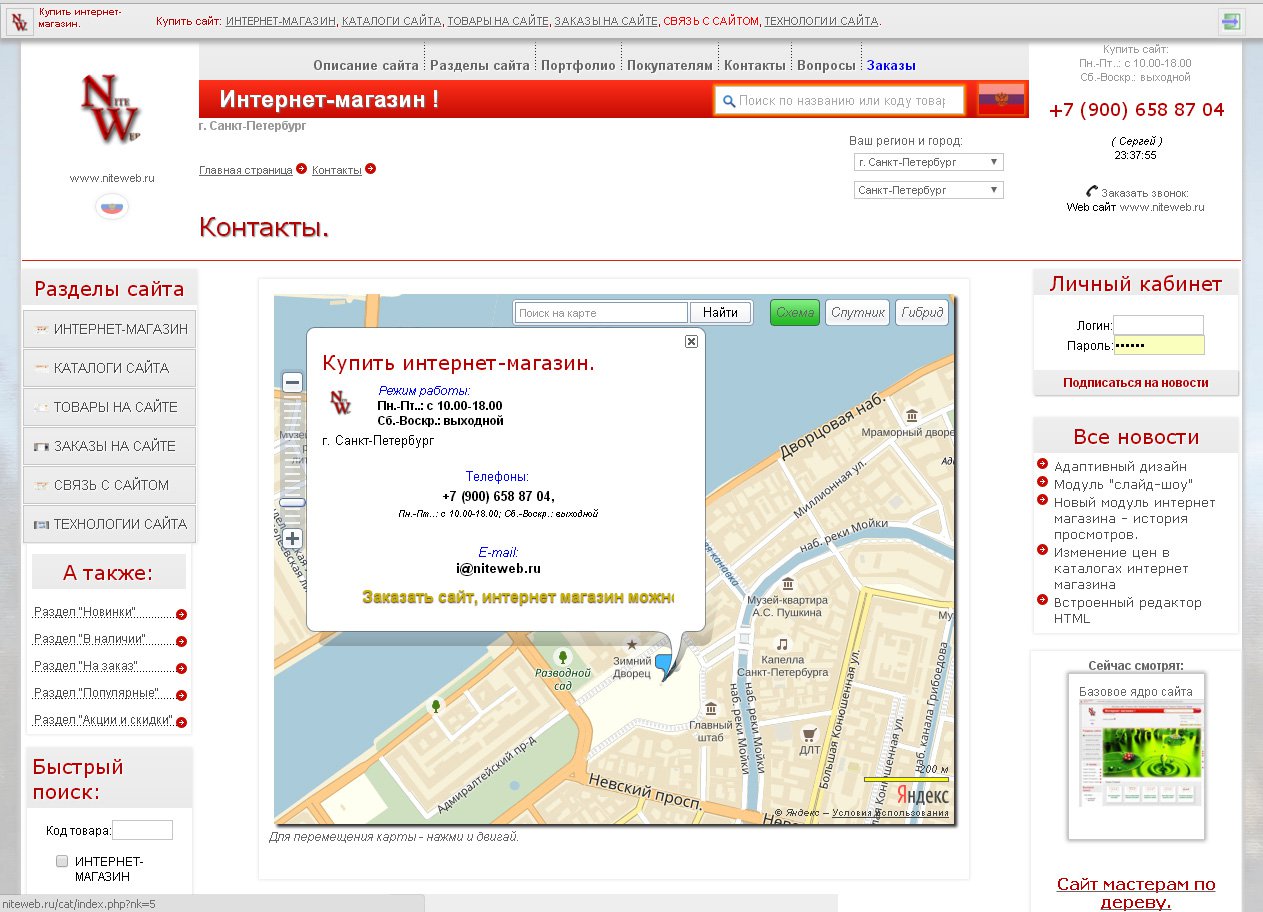Image resolution: width=1263 pixels, height=912 pixels.
Task: Click Подписаться на новости link
Action: (1135, 382)
